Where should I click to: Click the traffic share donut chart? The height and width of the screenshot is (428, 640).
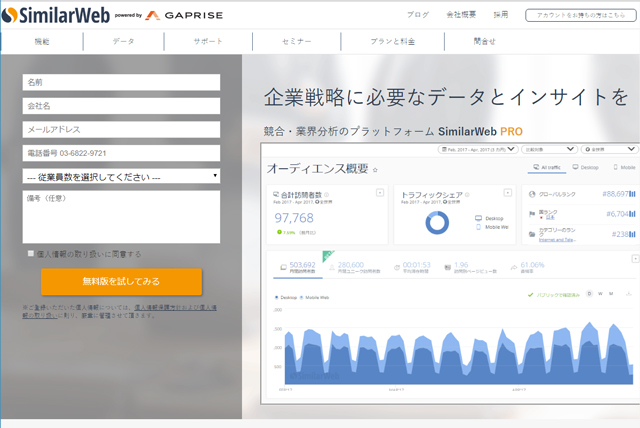[437, 222]
